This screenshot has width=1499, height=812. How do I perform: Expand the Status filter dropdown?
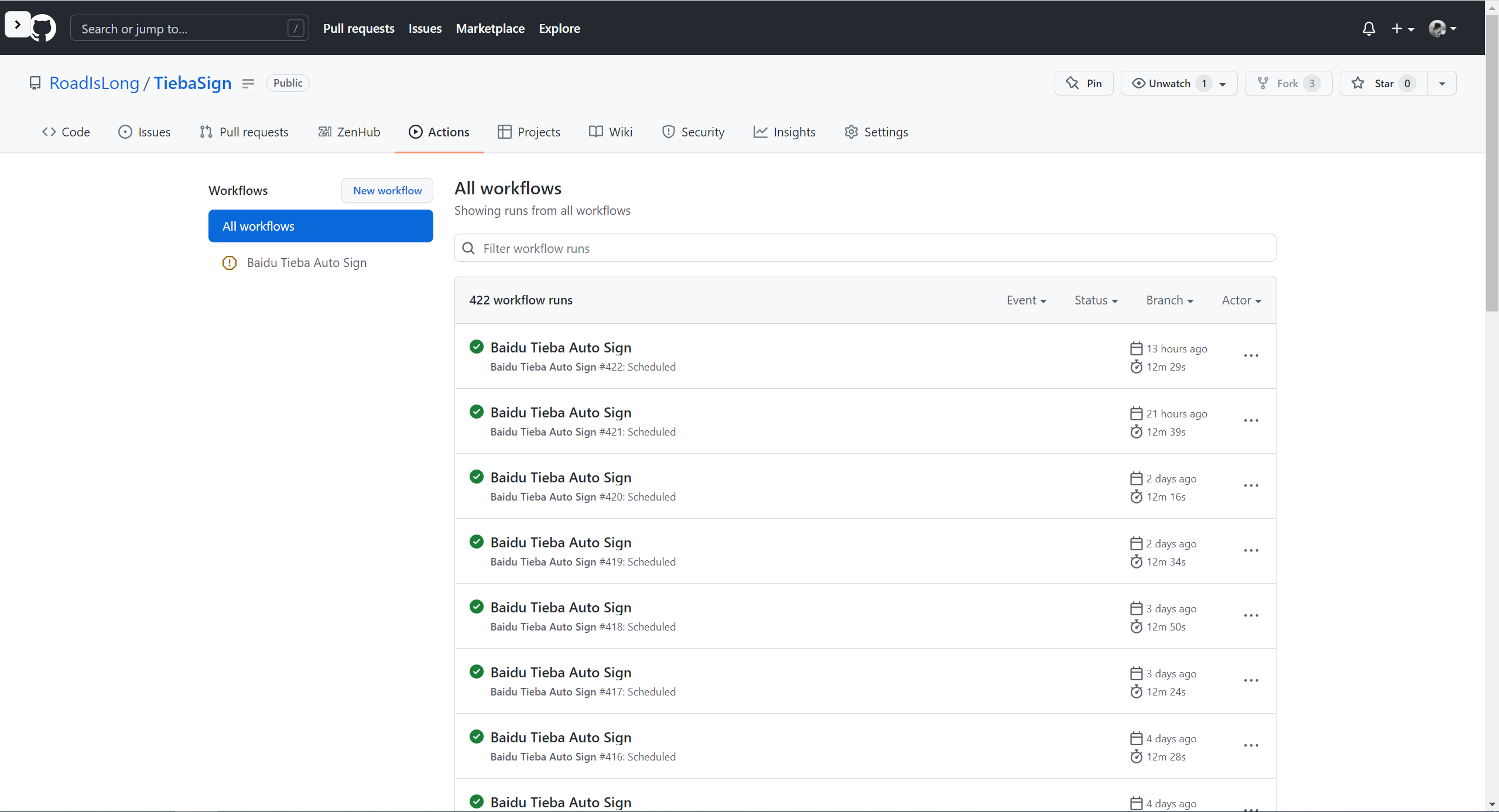[1096, 300]
